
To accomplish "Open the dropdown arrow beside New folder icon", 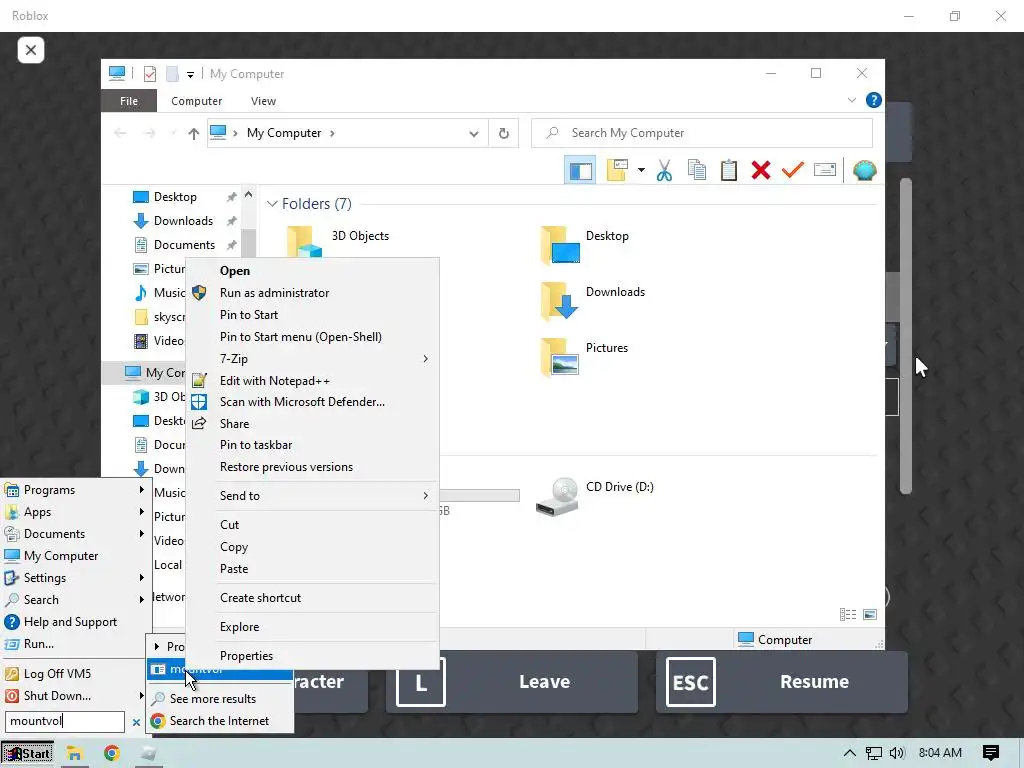I will tap(641, 170).
